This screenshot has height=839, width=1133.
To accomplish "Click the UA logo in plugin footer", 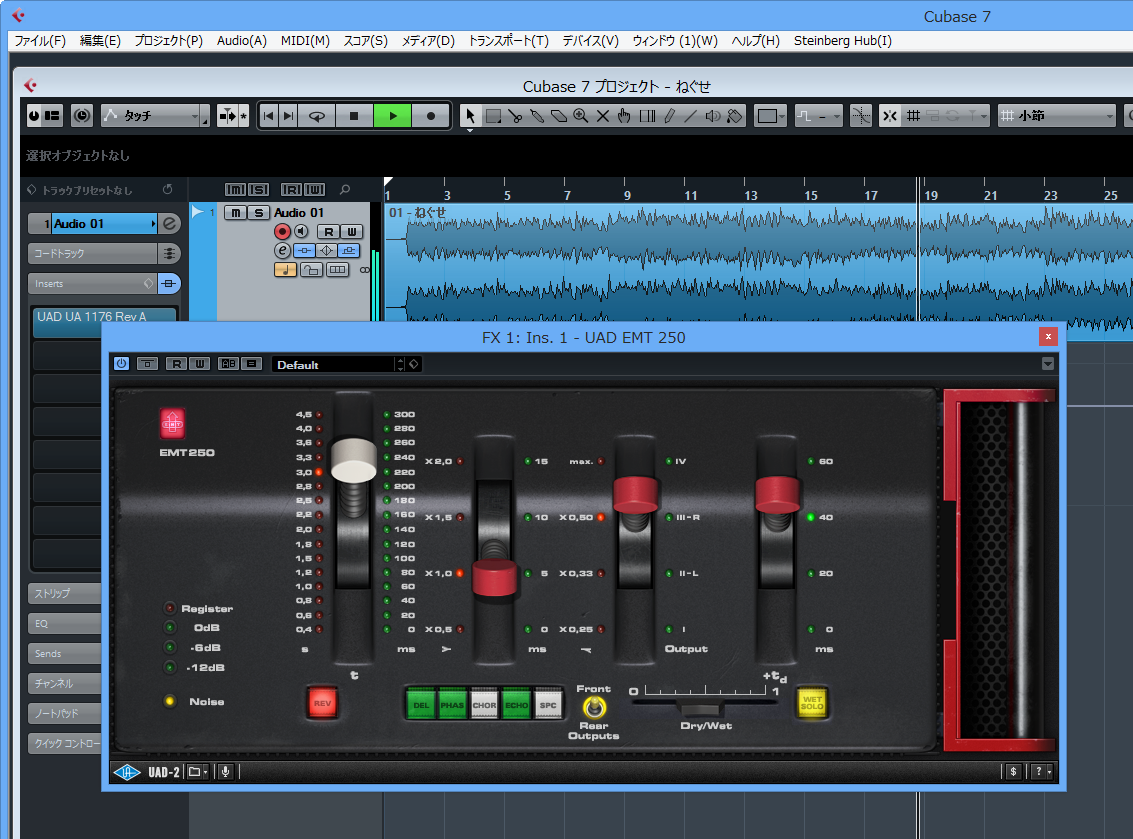I will [126, 773].
